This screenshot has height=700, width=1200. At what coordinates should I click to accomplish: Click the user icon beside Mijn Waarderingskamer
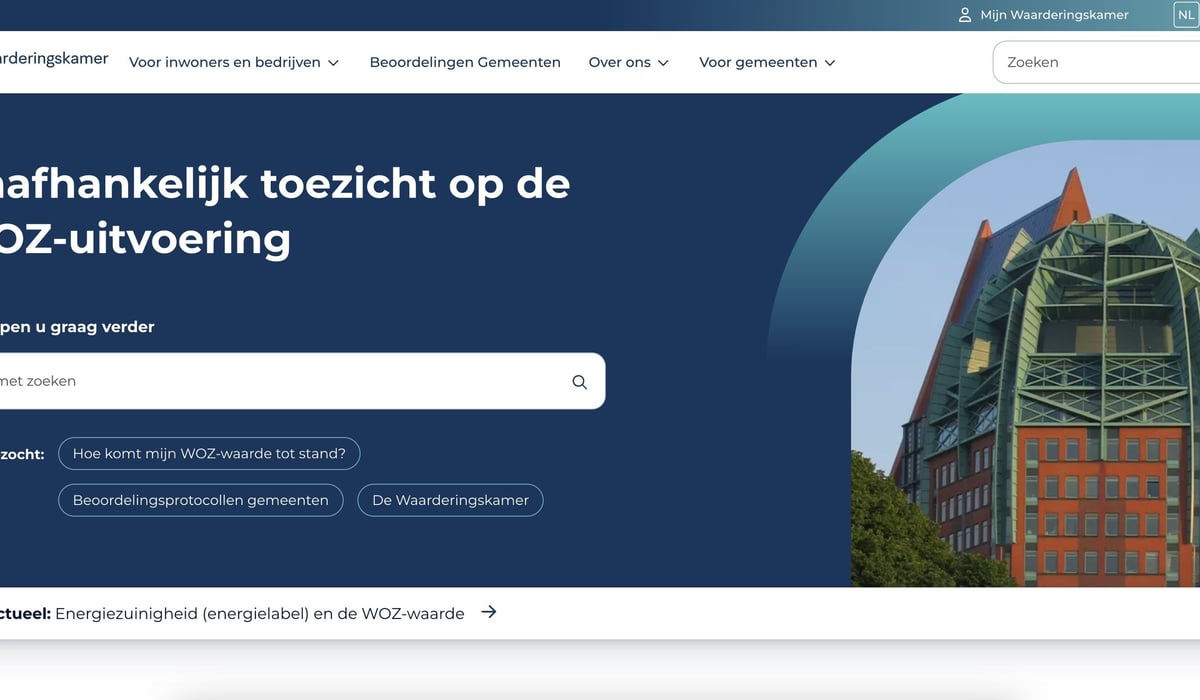pos(965,15)
